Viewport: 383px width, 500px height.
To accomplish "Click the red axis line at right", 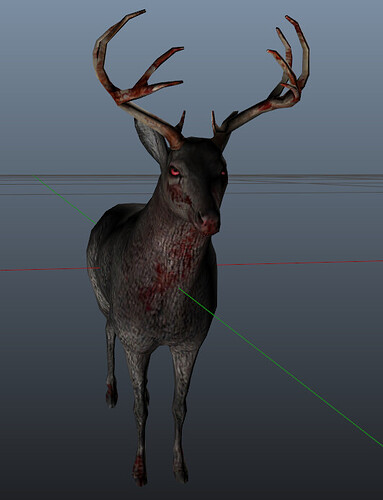I will pyautogui.click(x=300, y=263).
